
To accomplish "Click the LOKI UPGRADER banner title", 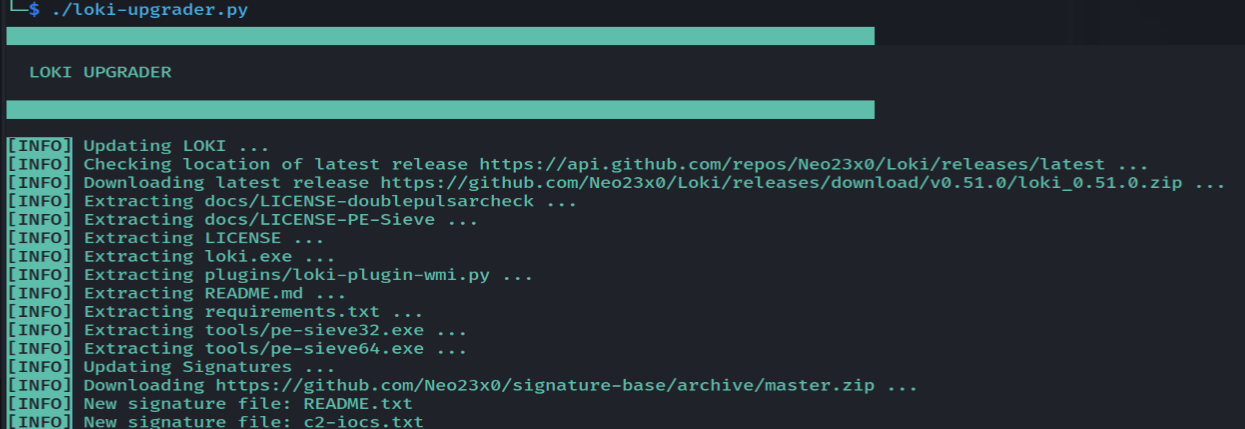I will point(100,72).
